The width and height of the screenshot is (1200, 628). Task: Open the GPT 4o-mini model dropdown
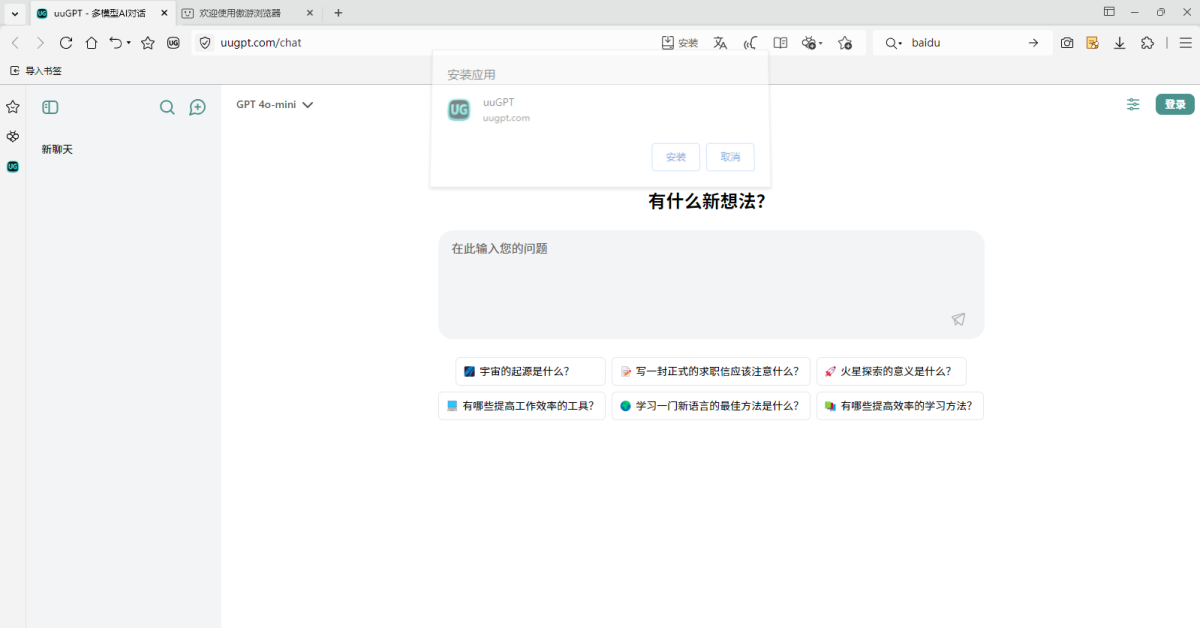click(273, 104)
